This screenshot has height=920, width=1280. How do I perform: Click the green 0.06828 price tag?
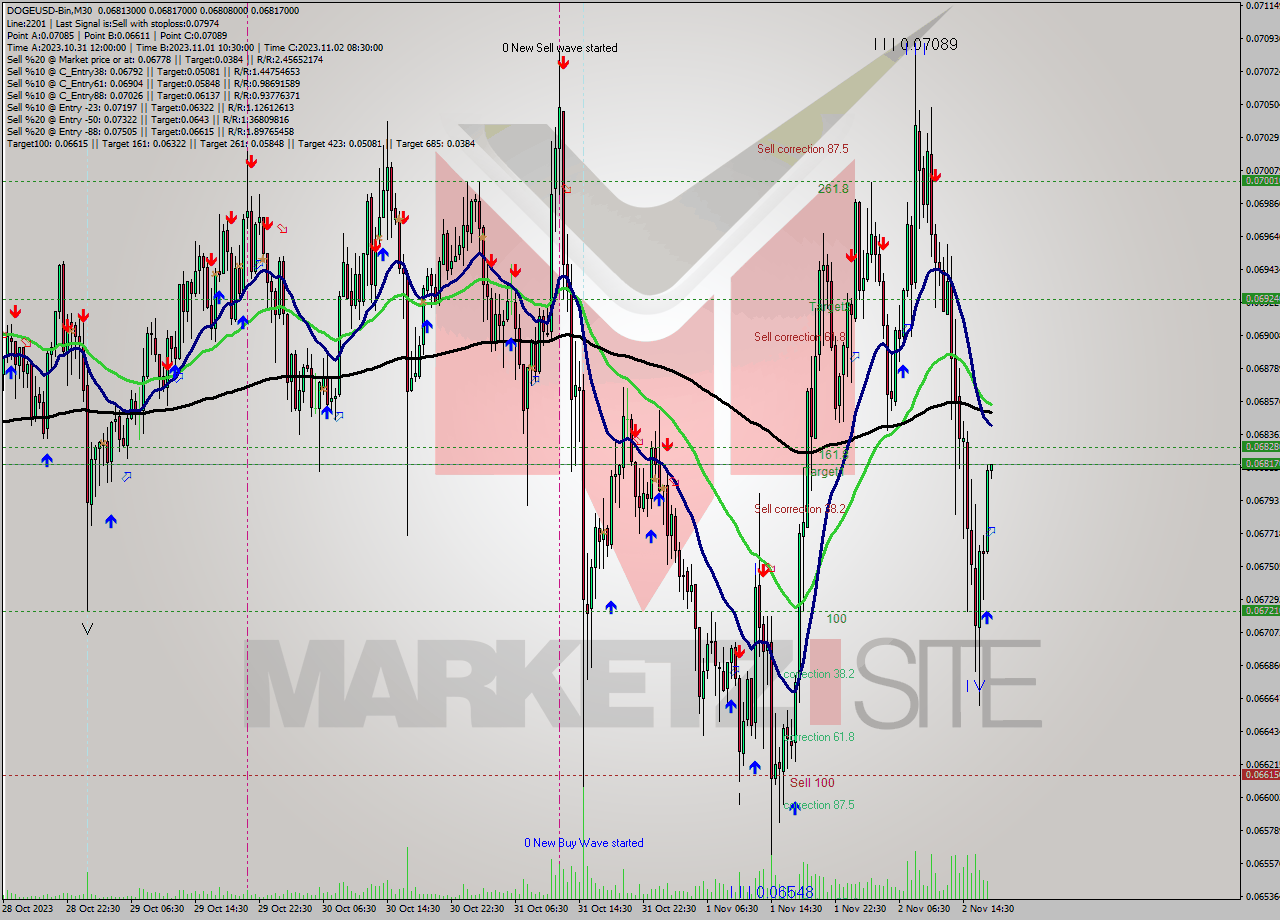coord(1259,446)
